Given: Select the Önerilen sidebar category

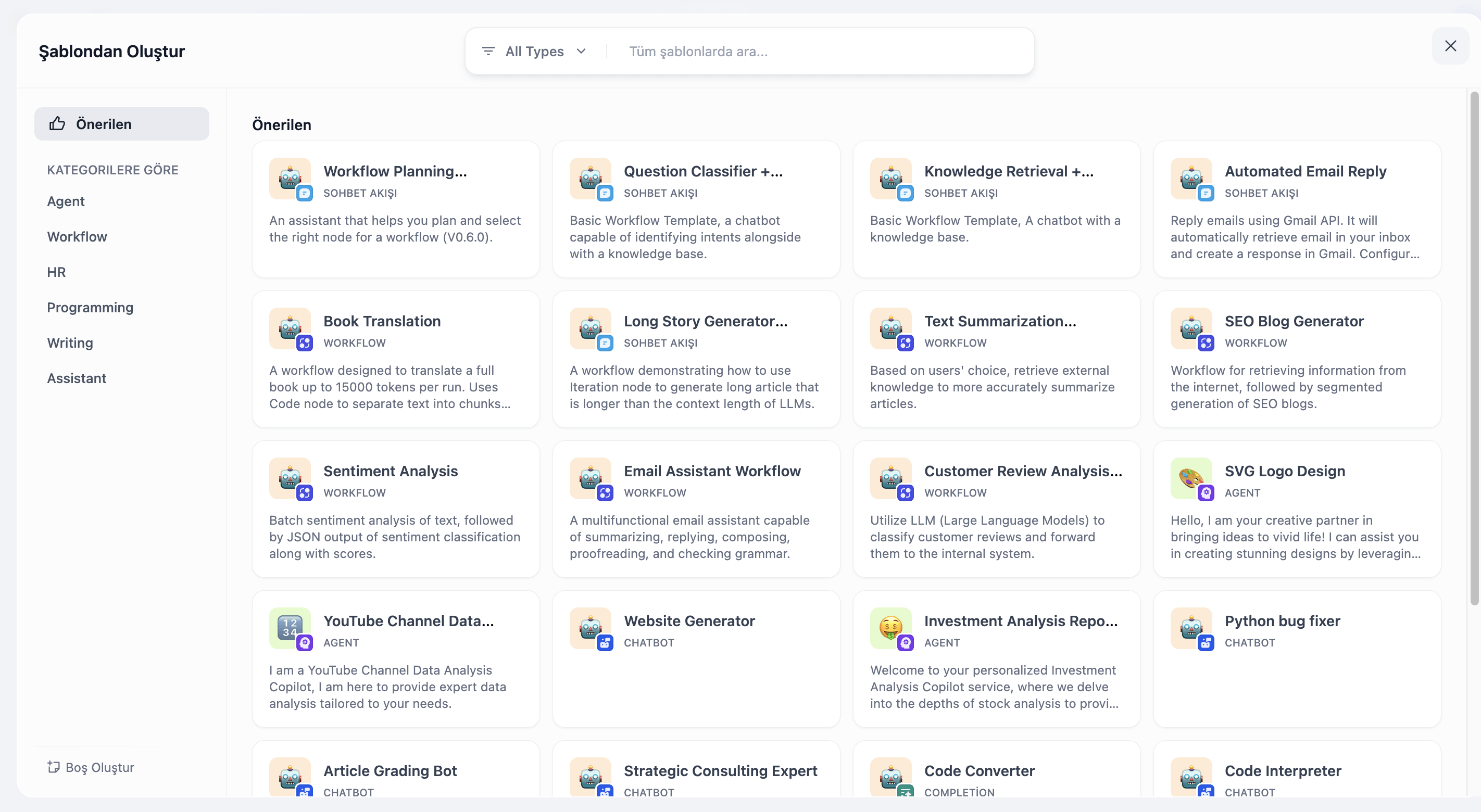Looking at the screenshot, I should [x=121, y=123].
